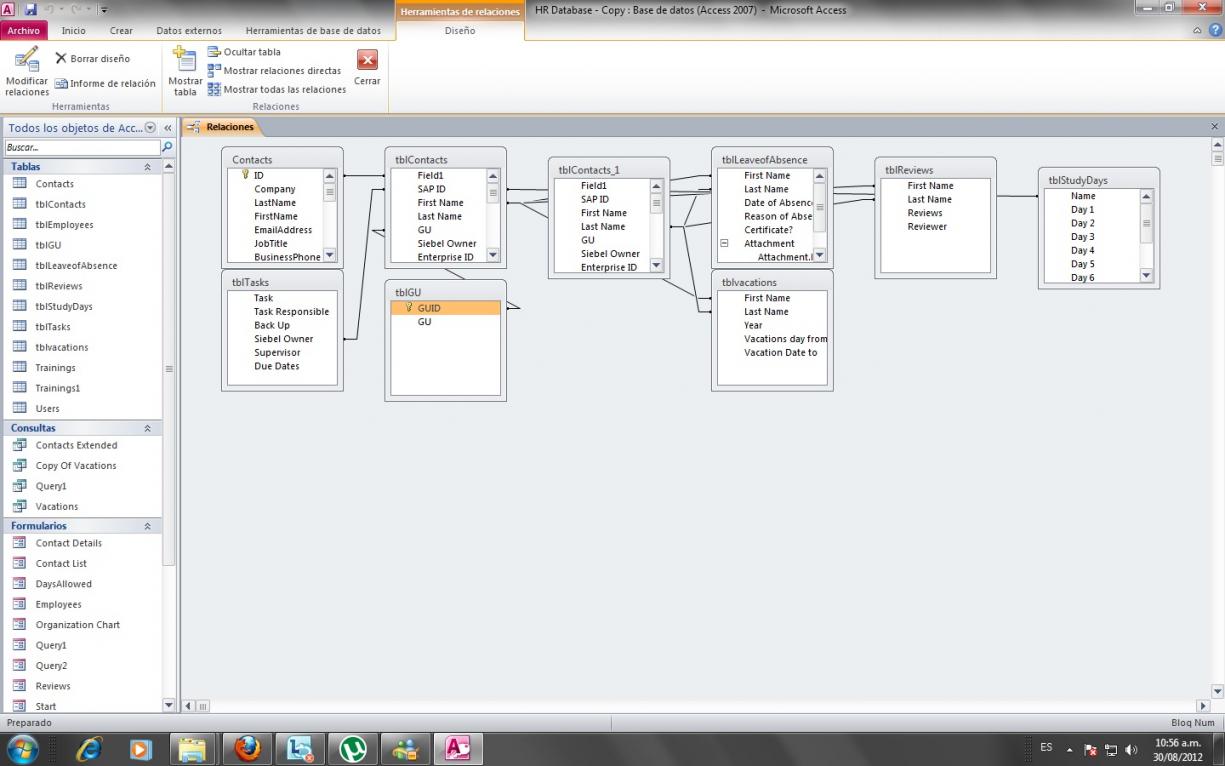This screenshot has width=1225, height=766.
Task: Launch Internet Explorer from taskbar
Action: pos(89,748)
